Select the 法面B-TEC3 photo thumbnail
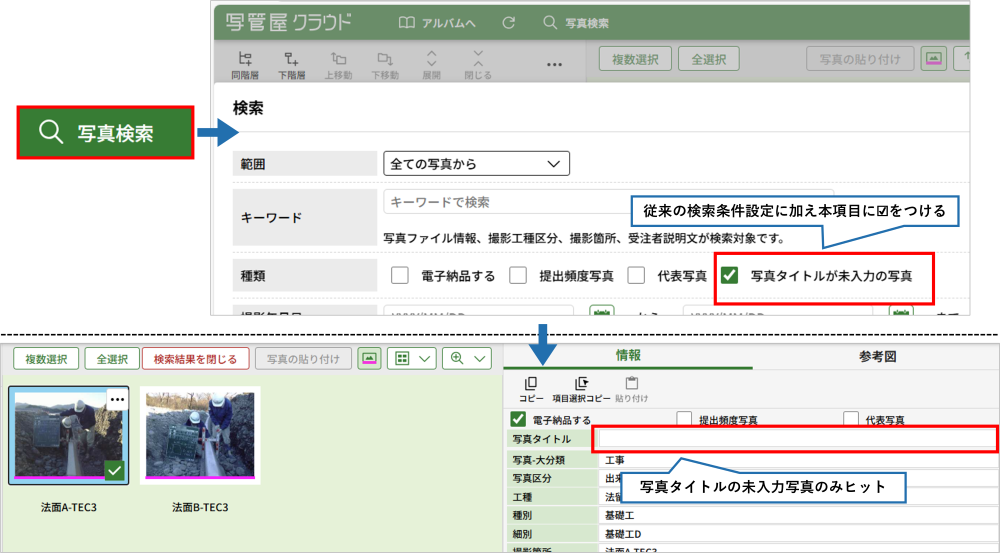The height and width of the screenshot is (553, 1000). tap(200, 435)
